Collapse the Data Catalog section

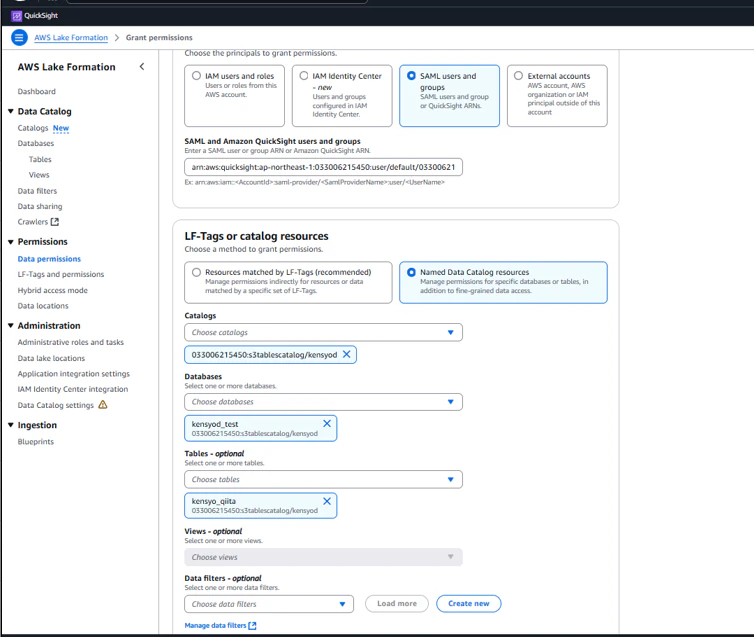coord(11,112)
